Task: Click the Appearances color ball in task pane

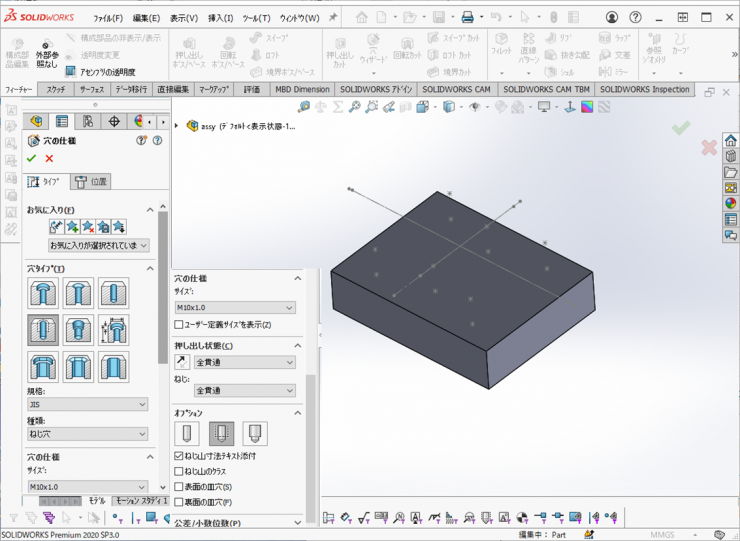Action: pos(730,203)
